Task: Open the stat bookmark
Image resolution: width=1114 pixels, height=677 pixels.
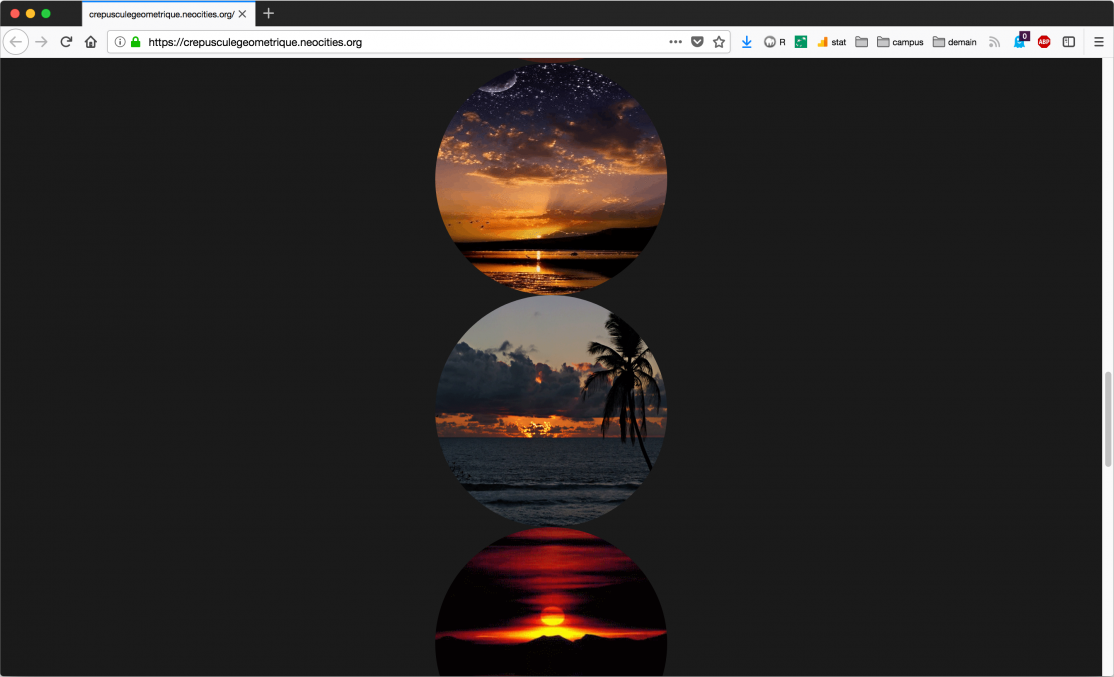Action: pos(831,42)
